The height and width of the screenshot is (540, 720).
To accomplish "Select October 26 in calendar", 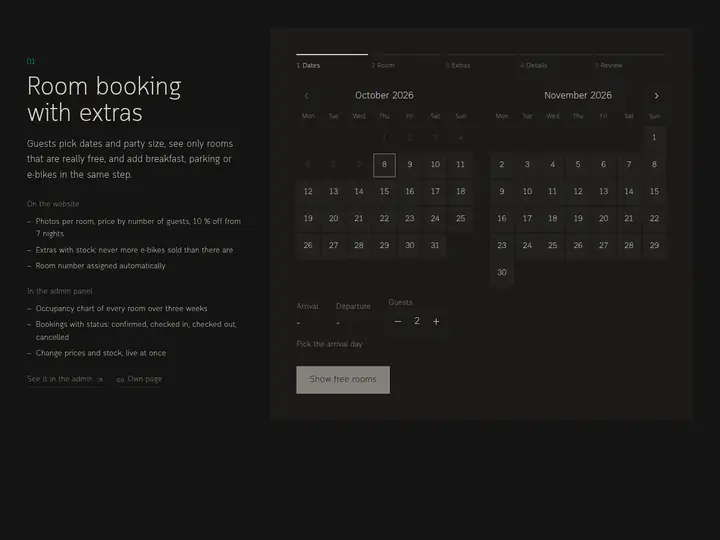I will pos(308,246).
